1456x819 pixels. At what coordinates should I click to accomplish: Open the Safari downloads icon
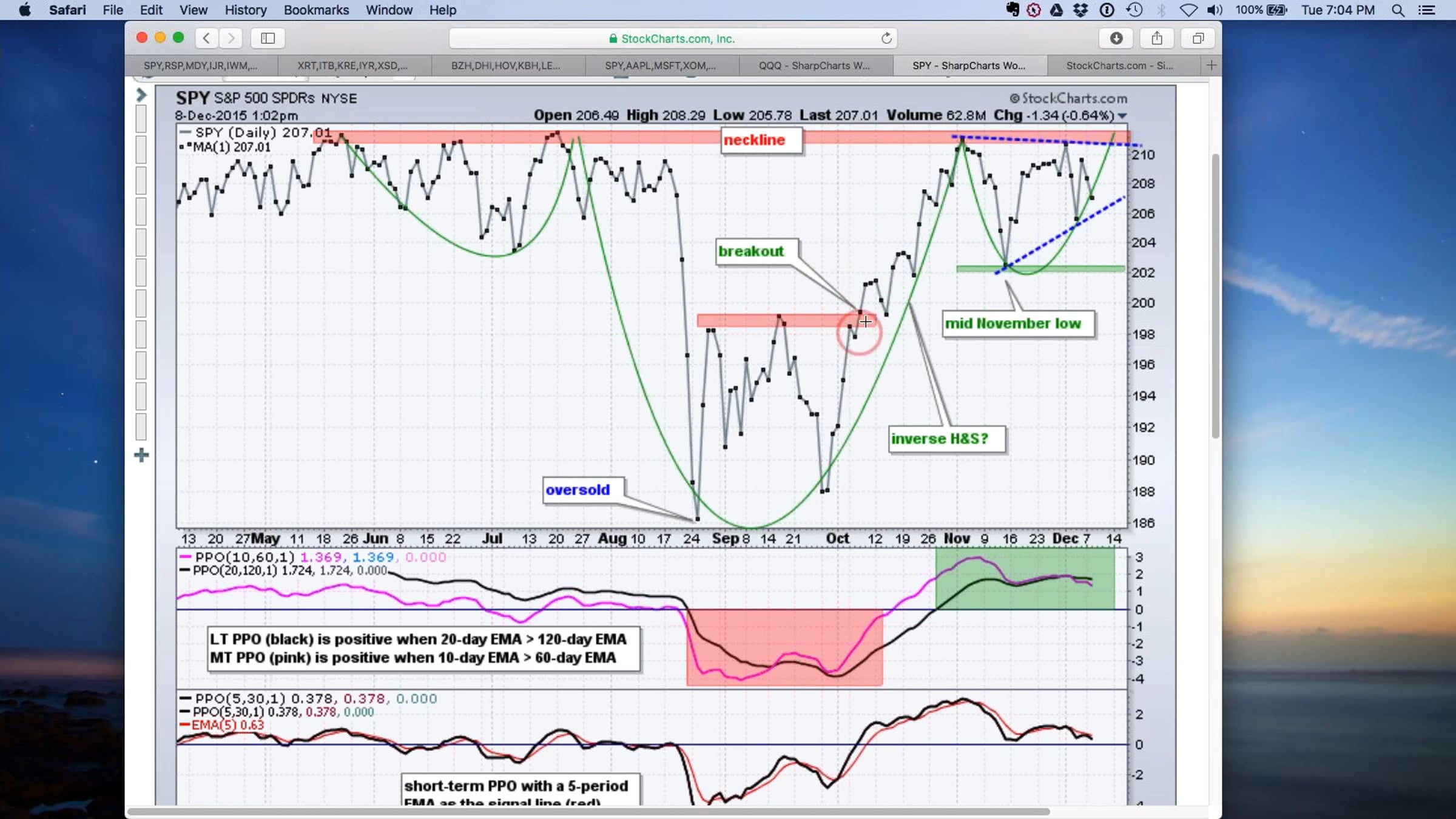1116,38
